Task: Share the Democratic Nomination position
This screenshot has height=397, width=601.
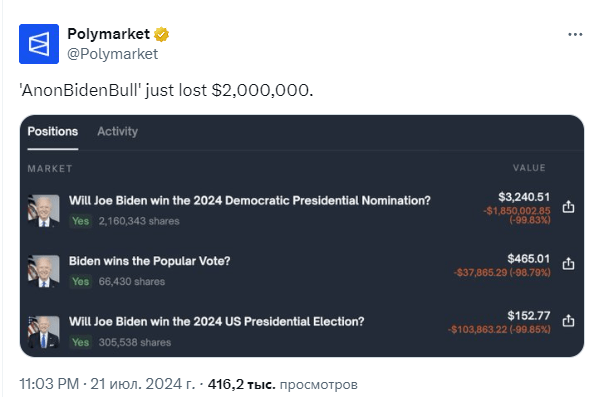Action: 568,207
